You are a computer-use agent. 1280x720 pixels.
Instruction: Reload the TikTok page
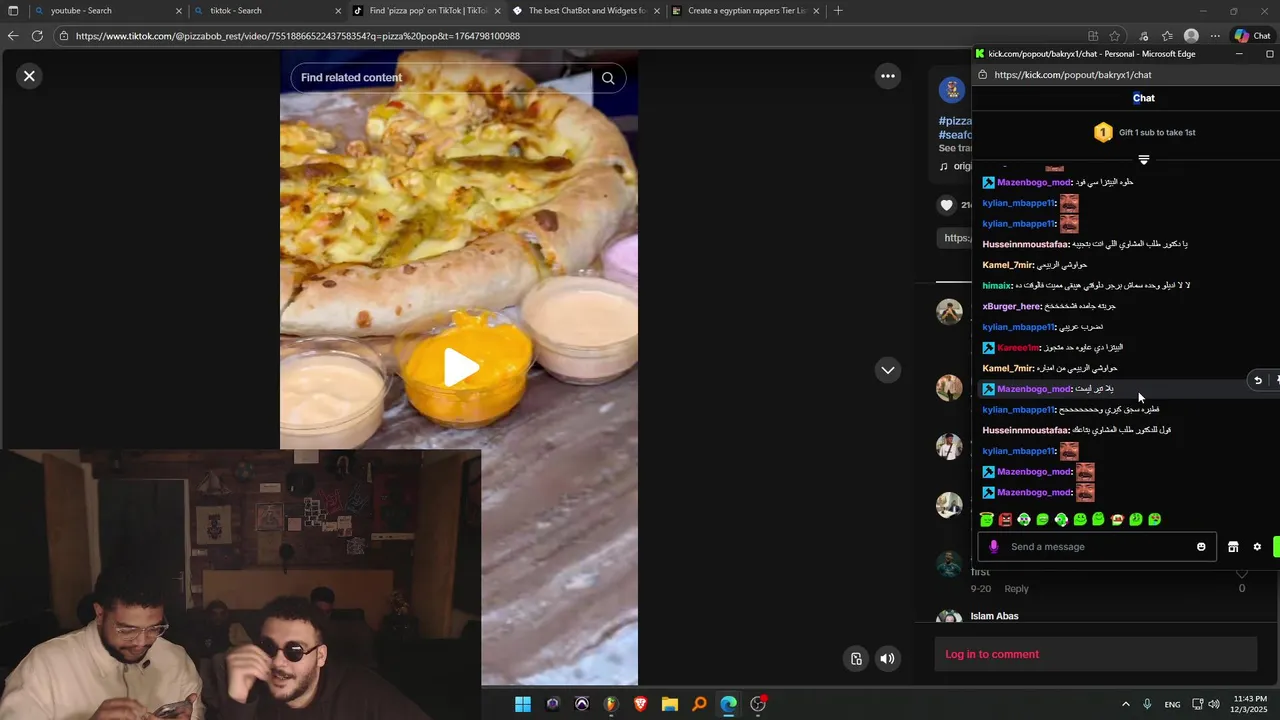point(37,36)
